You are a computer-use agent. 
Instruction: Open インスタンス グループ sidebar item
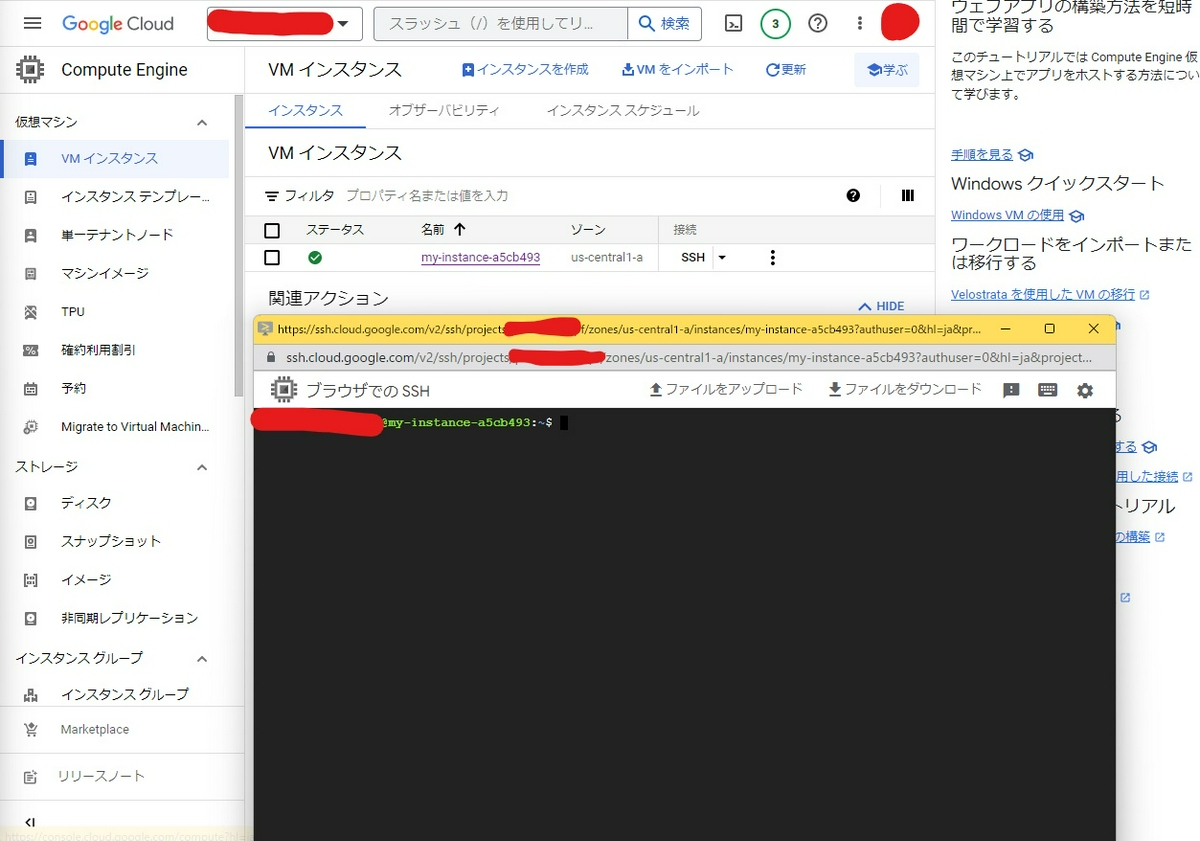point(115,694)
